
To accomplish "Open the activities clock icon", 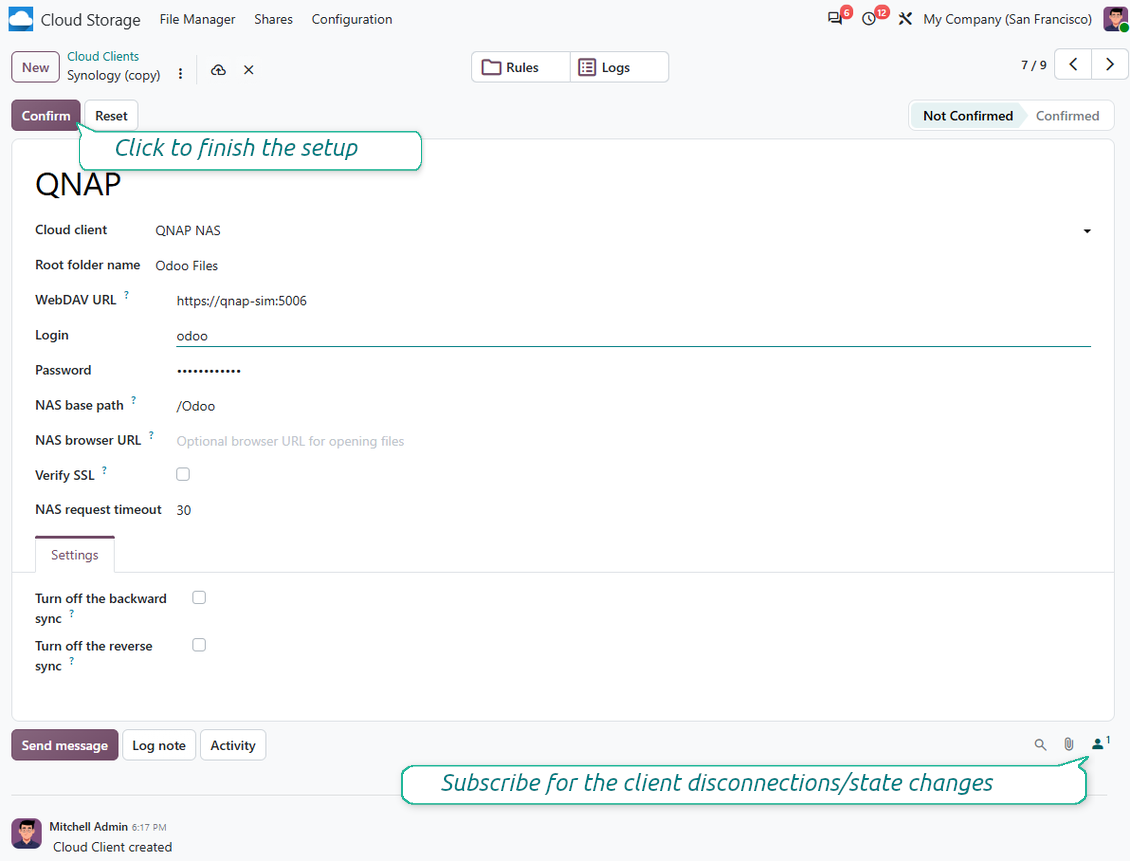I will (x=869, y=19).
